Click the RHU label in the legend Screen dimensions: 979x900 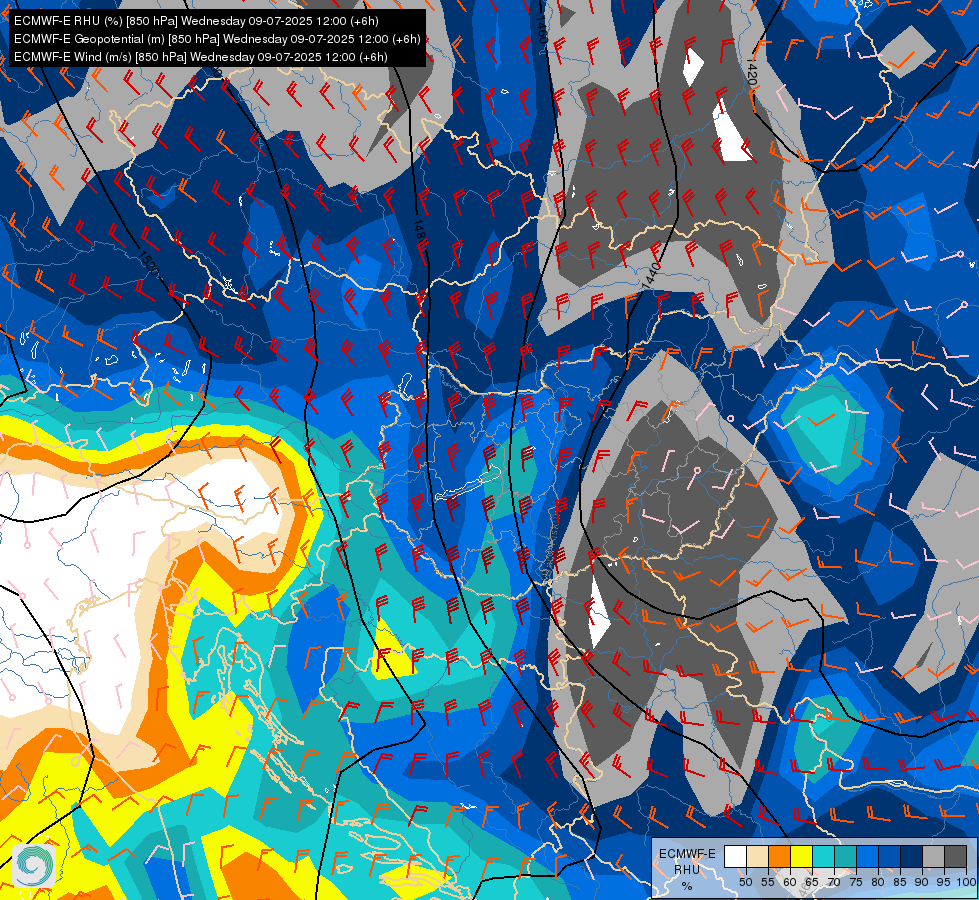pos(687,869)
